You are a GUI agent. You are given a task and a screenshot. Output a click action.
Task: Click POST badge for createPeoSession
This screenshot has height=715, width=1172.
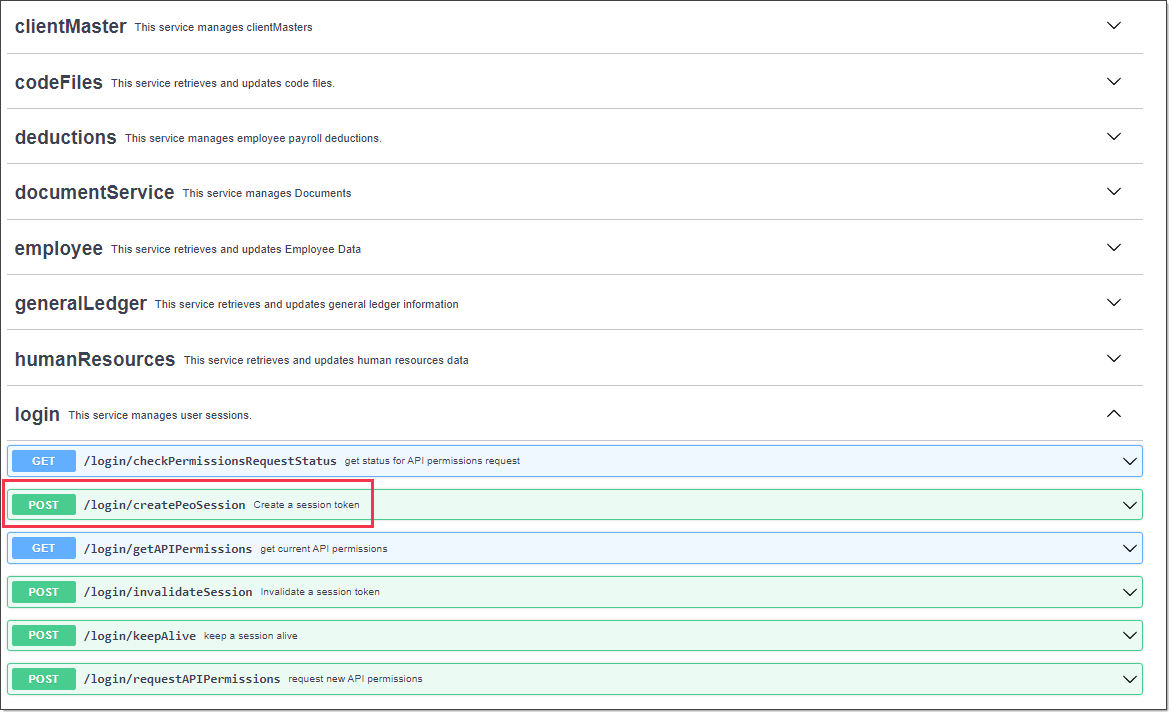(44, 505)
